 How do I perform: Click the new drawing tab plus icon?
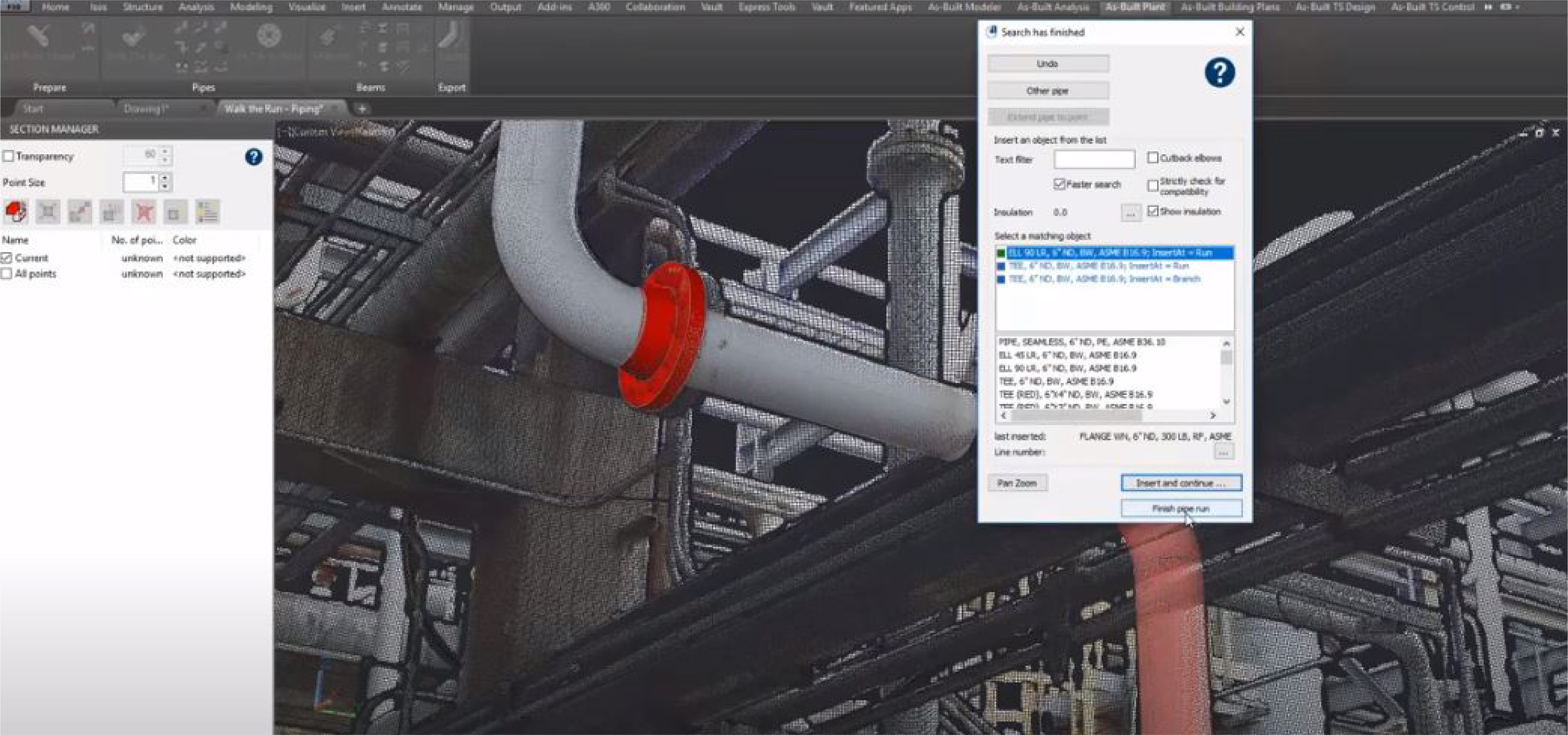pyautogui.click(x=362, y=109)
